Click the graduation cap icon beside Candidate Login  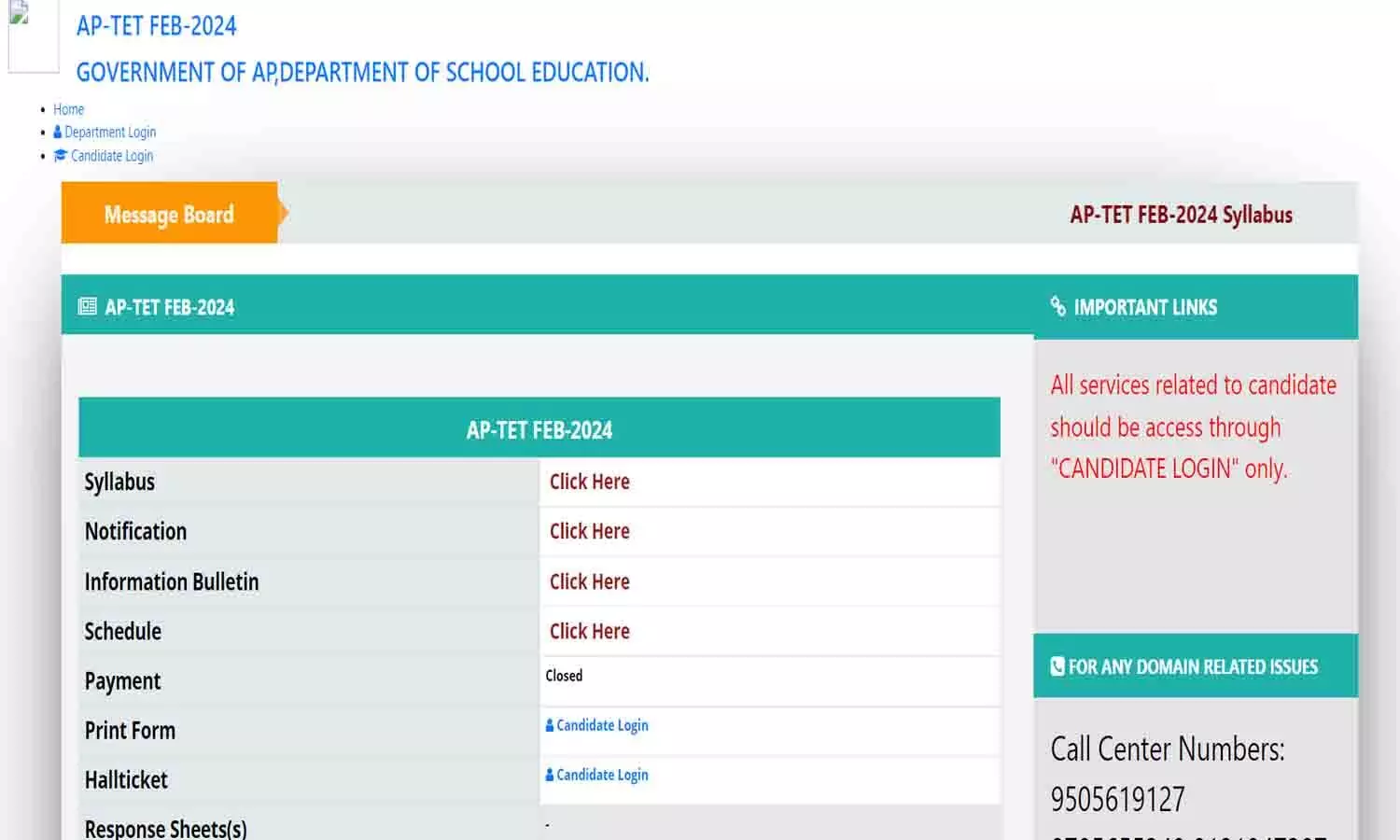(60, 156)
